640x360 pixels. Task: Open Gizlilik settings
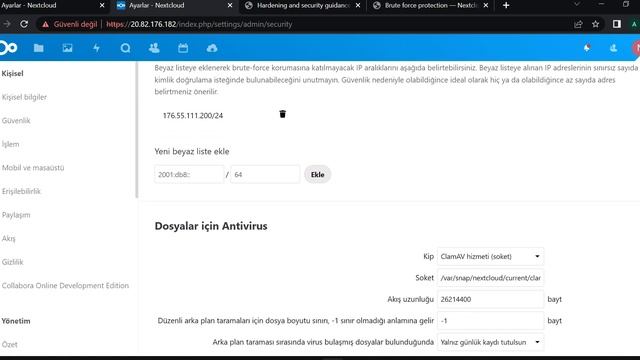pyautogui.click(x=13, y=262)
